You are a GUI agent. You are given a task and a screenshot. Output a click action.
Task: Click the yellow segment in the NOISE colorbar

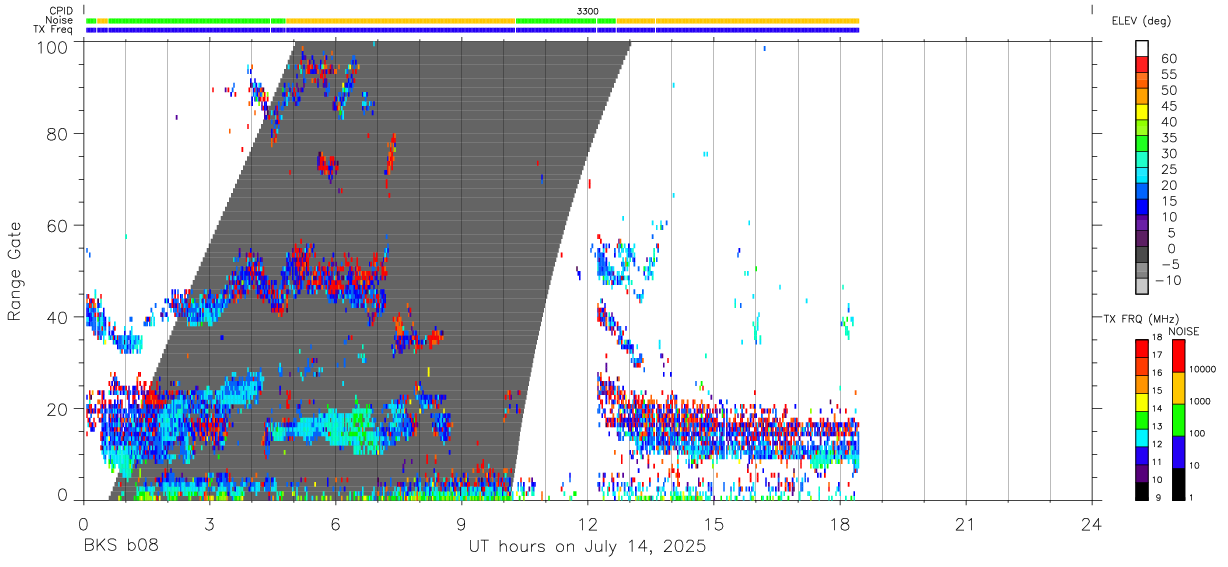click(1177, 387)
